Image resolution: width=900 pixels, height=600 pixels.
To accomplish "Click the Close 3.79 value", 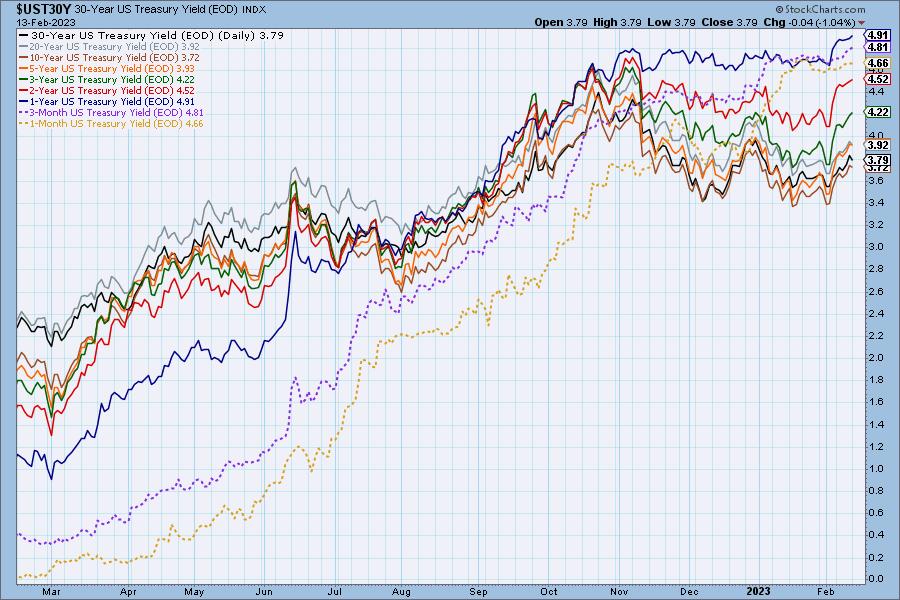I will pos(730,22).
